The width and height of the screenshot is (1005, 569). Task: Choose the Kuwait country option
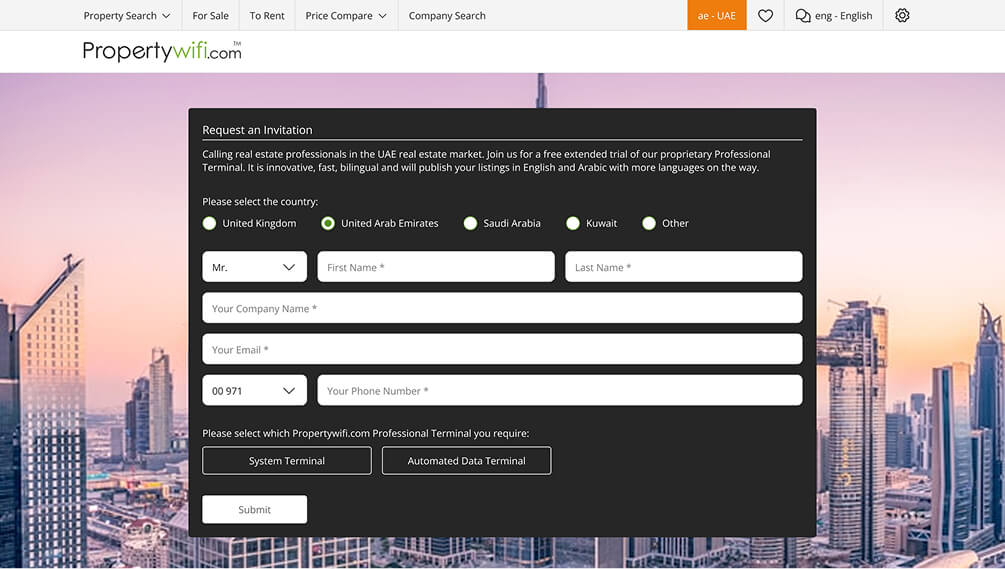(x=573, y=223)
